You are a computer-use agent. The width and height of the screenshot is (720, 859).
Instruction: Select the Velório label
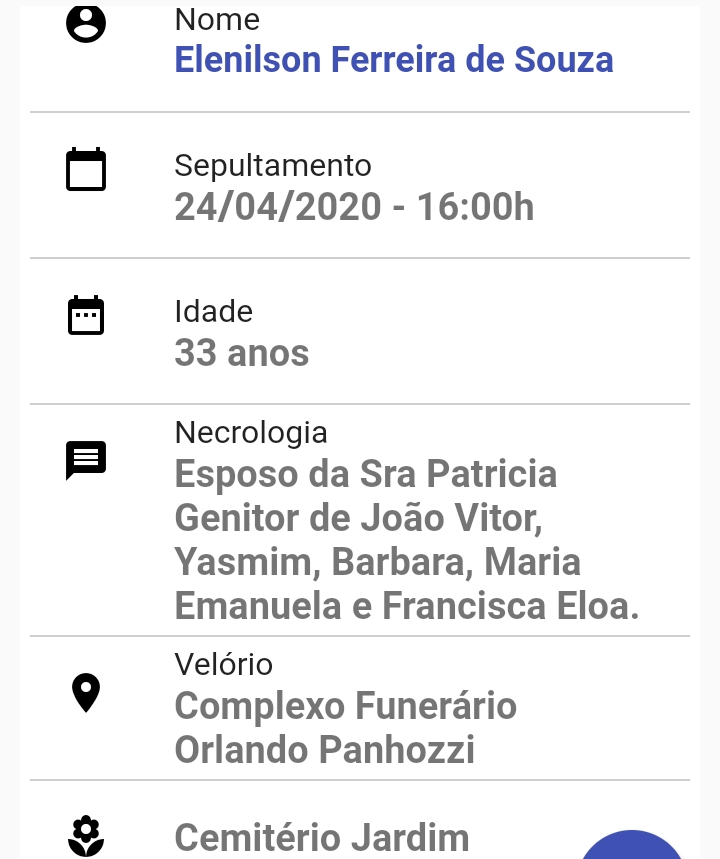click(224, 664)
